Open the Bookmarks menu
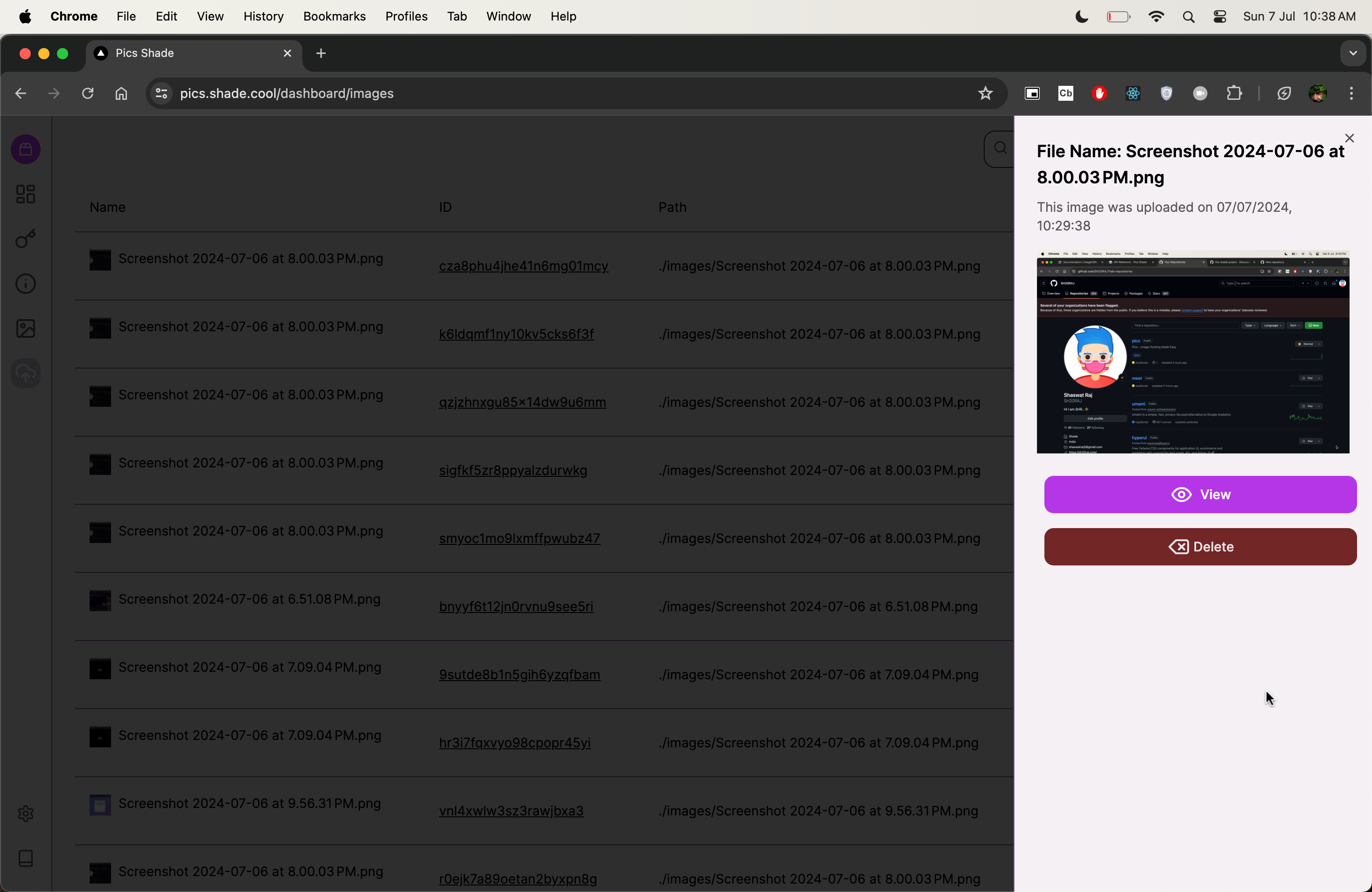 point(334,16)
